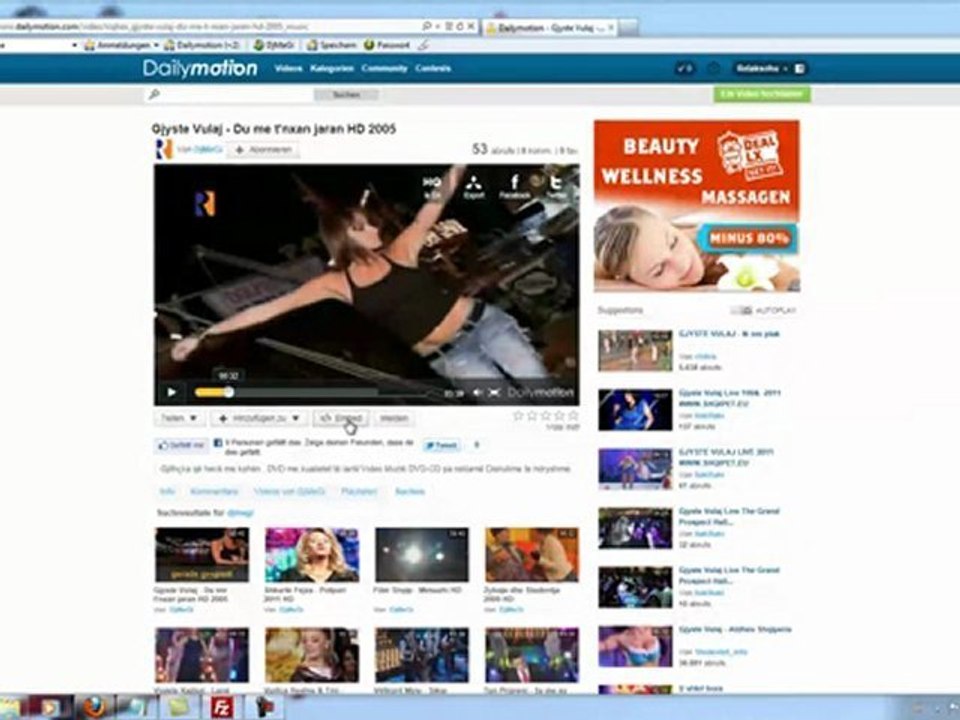Click the Speichern bookmark in the favorites bar
The height and width of the screenshot is (720, 960).
(x=331, y=45)
